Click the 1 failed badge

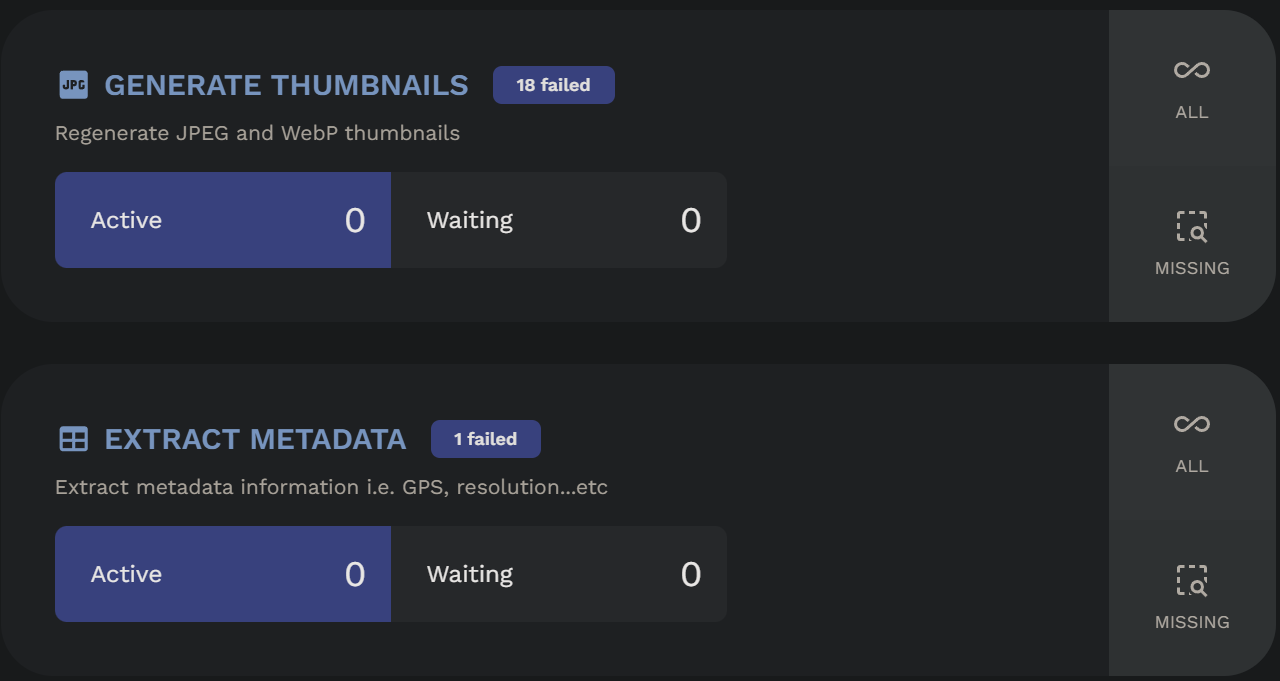(x=485, y=439)
